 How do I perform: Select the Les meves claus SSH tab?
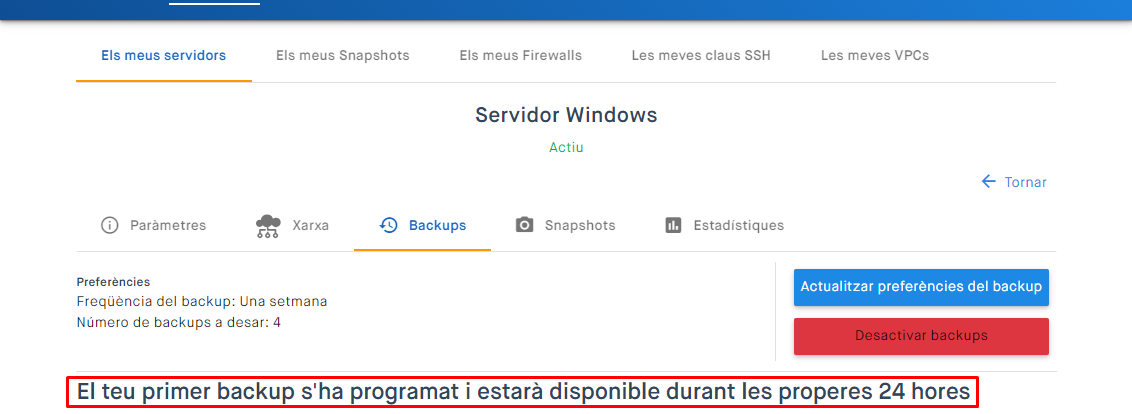[x=701, y=55]
